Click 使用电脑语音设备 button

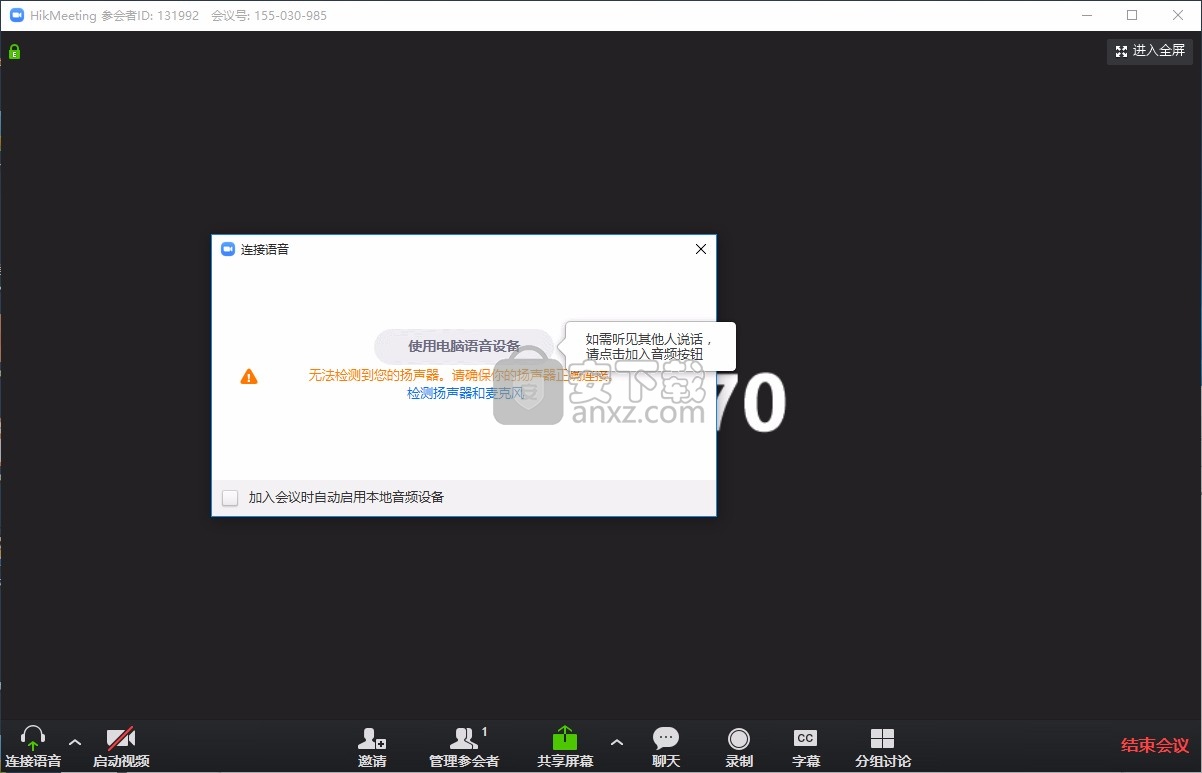tap(464, 346)
